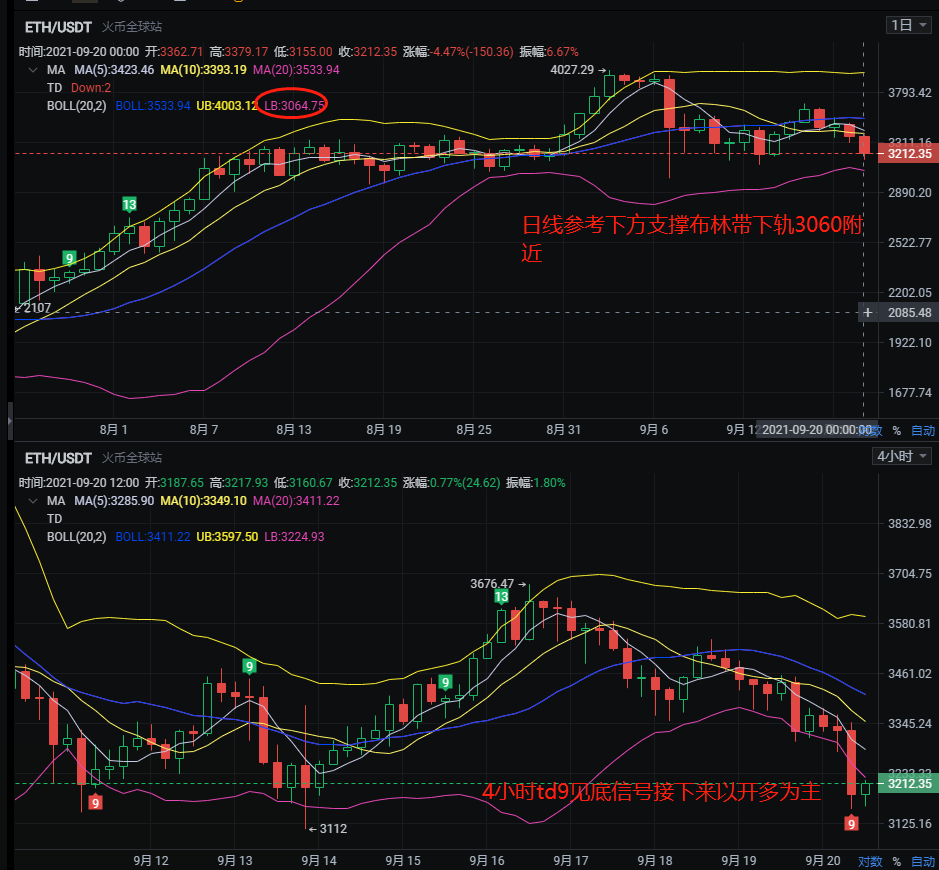
Task: Select the green TD 9 marker on daily chart
Action: click(69, 258)
